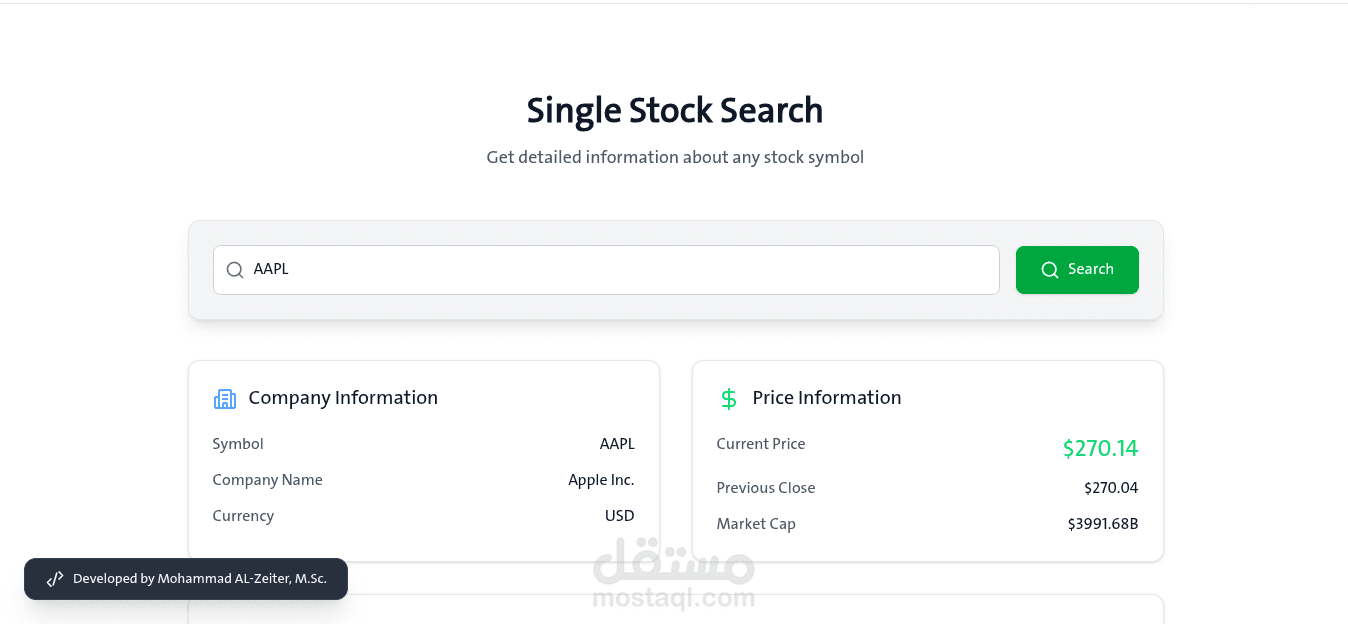Click the Current Price label text
Screen dimensions: 1348x624
[x=760, y=444]
